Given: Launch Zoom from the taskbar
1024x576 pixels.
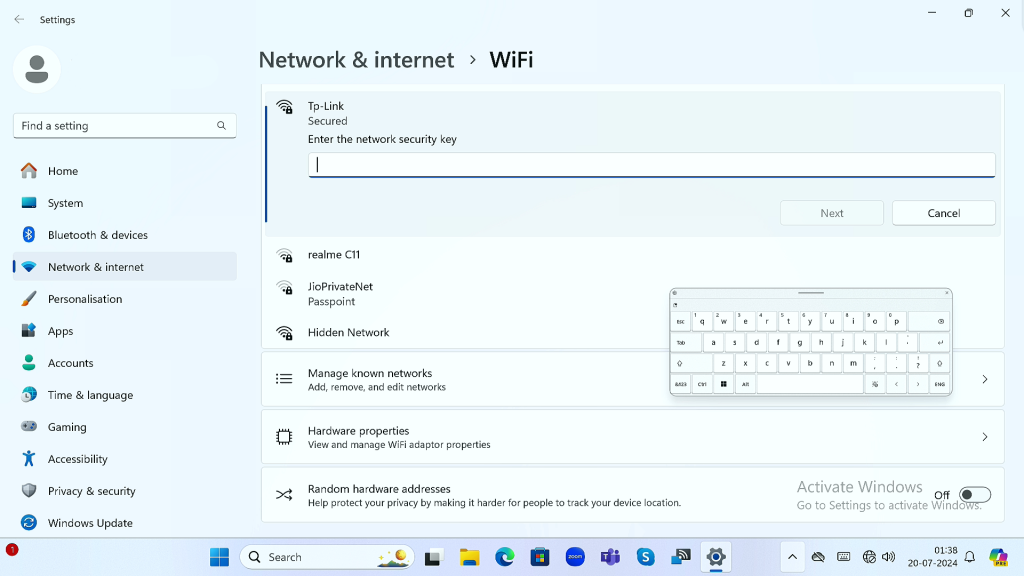Looking at the screenshot, I should click(x=575, y=557).
